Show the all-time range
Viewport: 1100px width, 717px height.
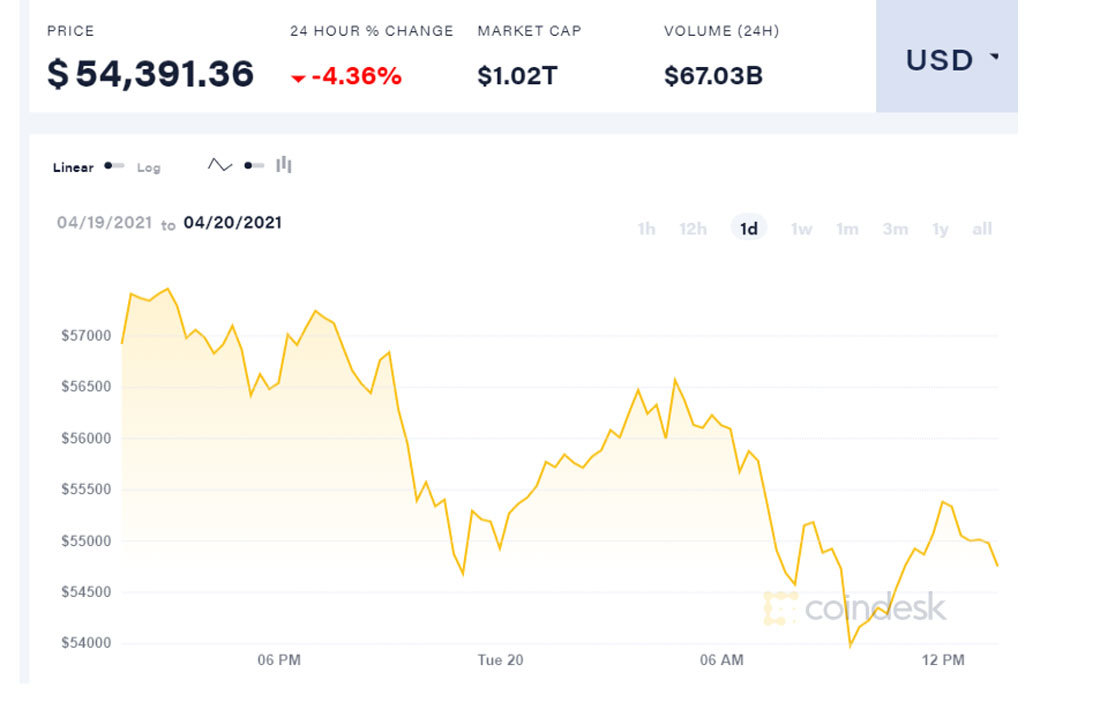tap(982, 229)
